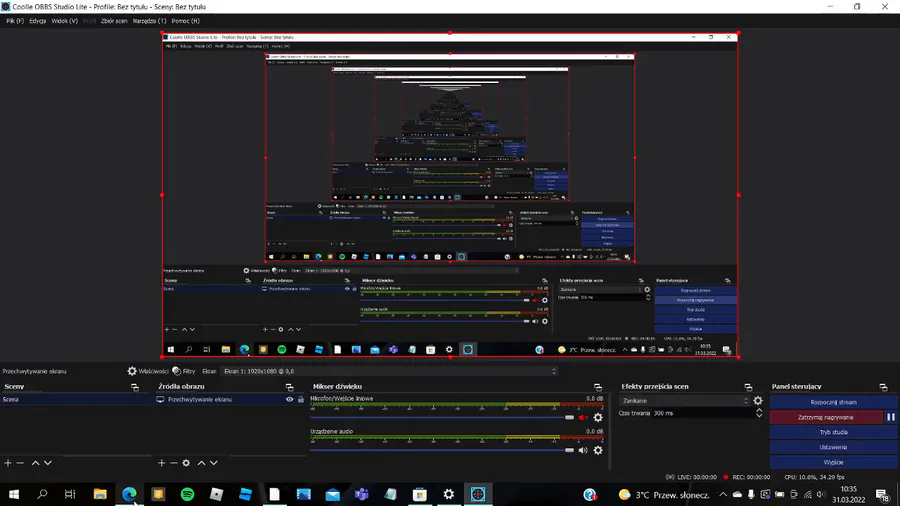Open transition settings gear next to Zanikanie
Screen dimensions: 900x506
pos(758,400)
